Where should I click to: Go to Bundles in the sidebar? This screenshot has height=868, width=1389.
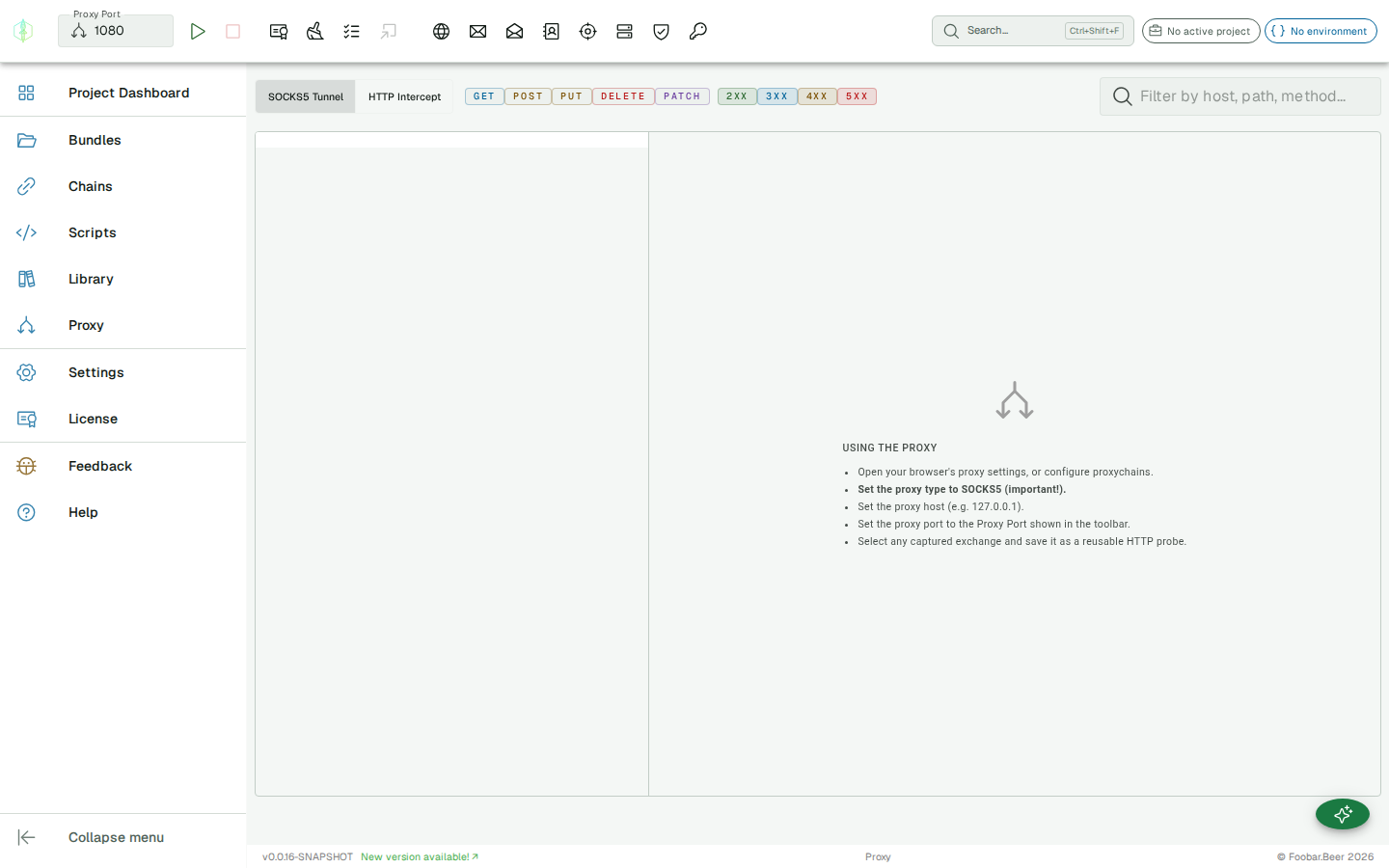123,140
